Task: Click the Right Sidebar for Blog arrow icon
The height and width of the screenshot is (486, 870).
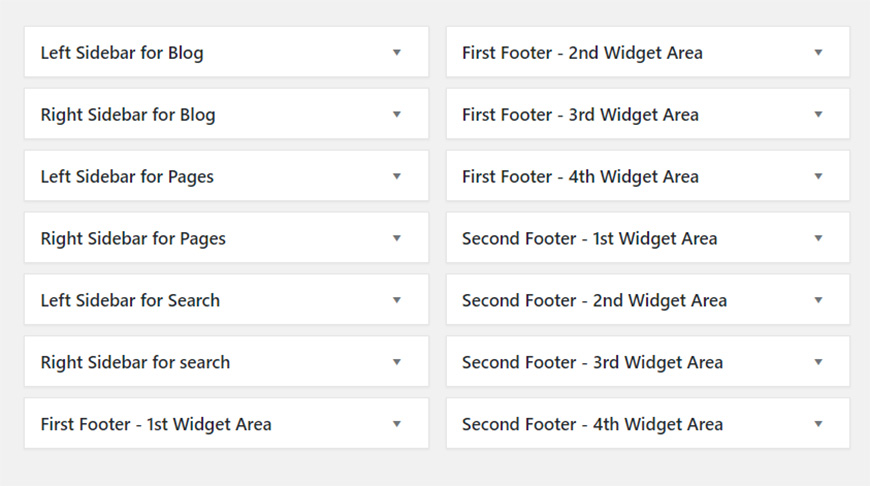Action: 397,114
